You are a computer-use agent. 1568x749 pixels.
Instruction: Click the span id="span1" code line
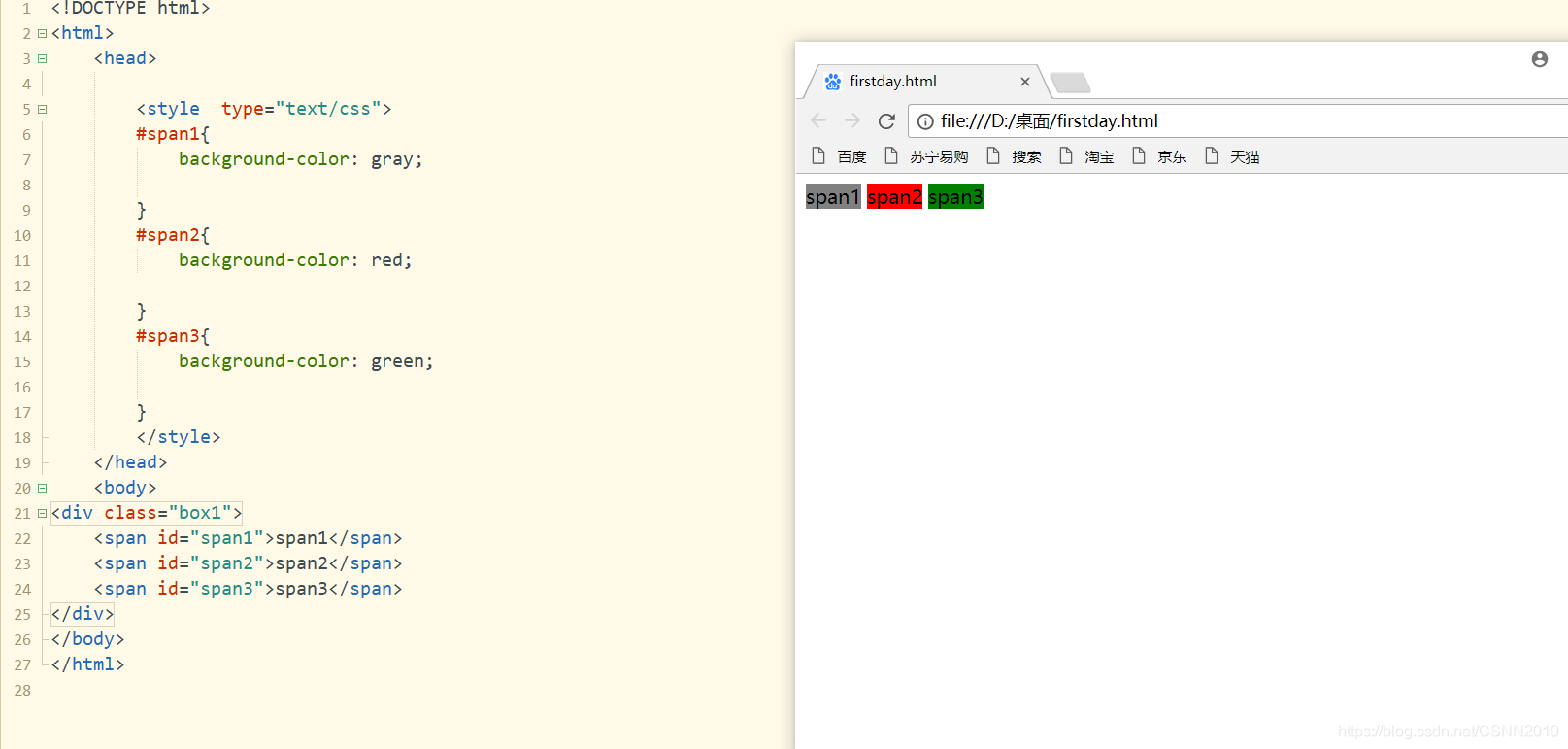[x=248, y=538]
